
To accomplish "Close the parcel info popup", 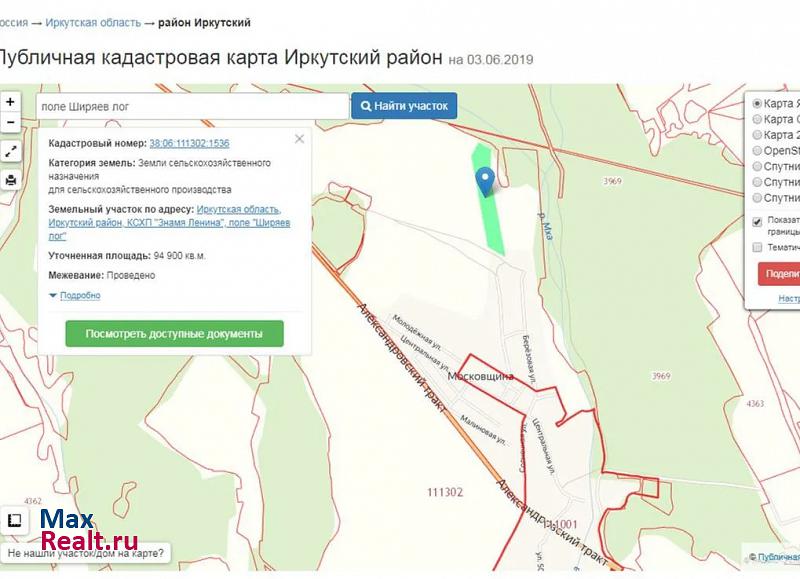I will point(299,139).
